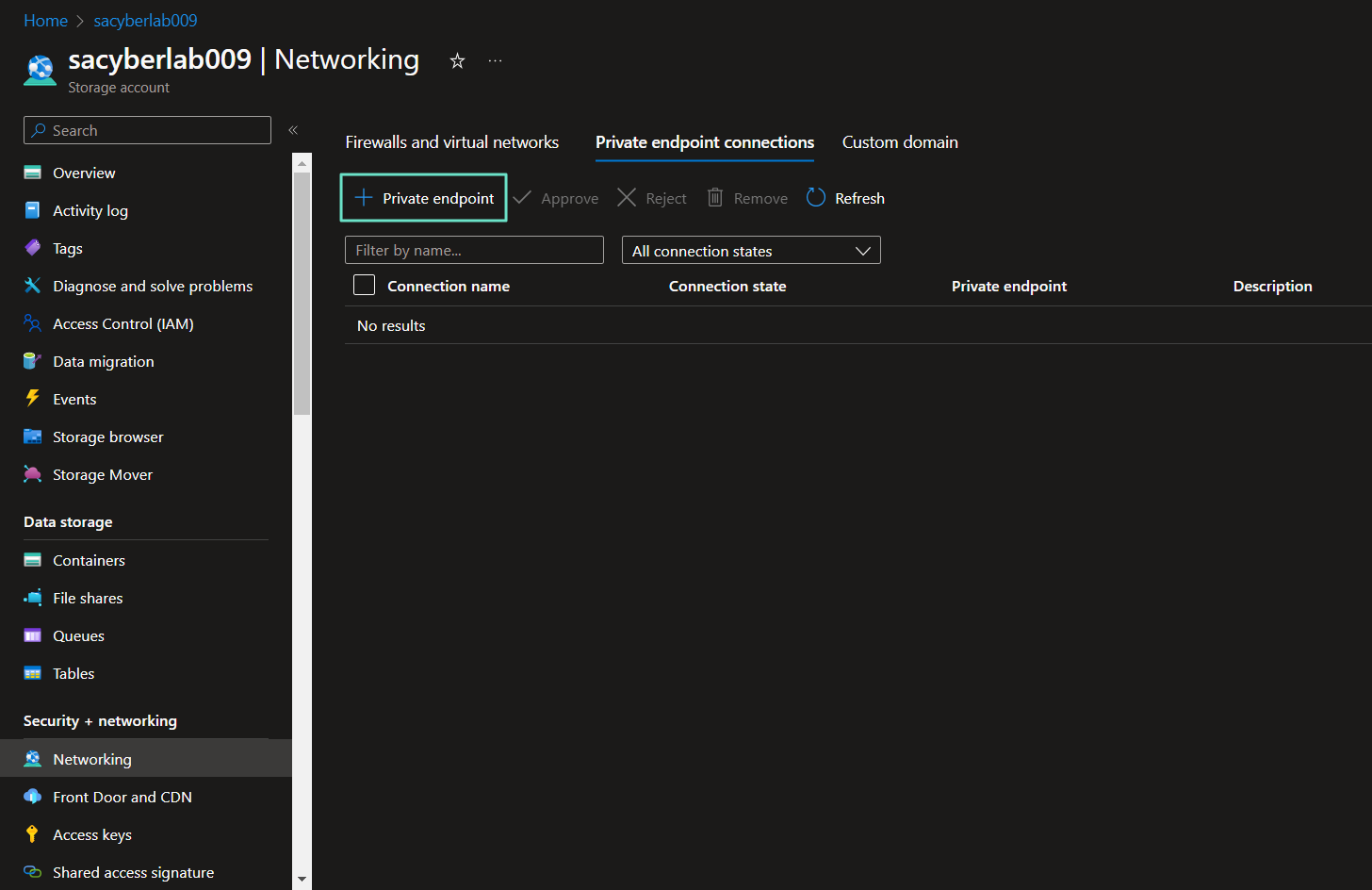The width and height of the screenshot is (1372, 890).
Task: Click the Overview sidebar icon
Action: point(32,173)
